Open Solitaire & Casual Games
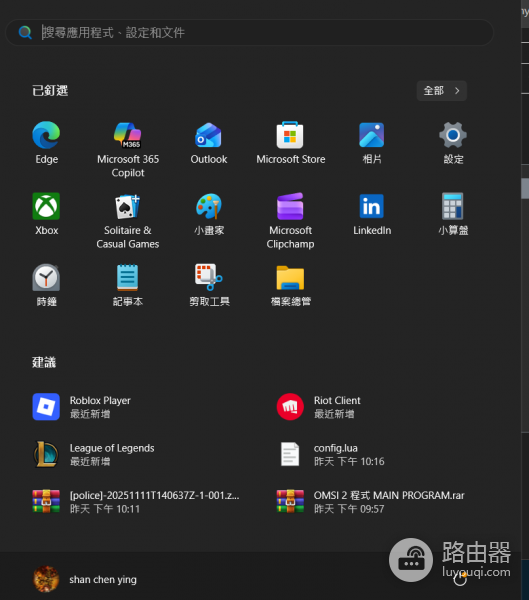Image resolution: width=529 pixels, height=600 pixels. point(128,220)
